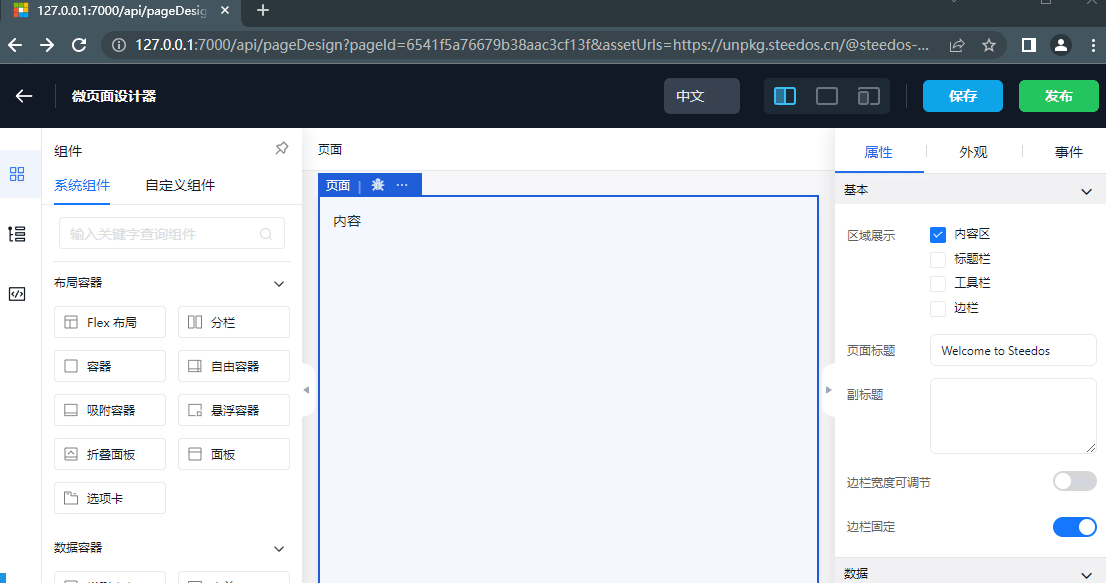Check the 工具栏 checkbox

click(x=938, y=284)
